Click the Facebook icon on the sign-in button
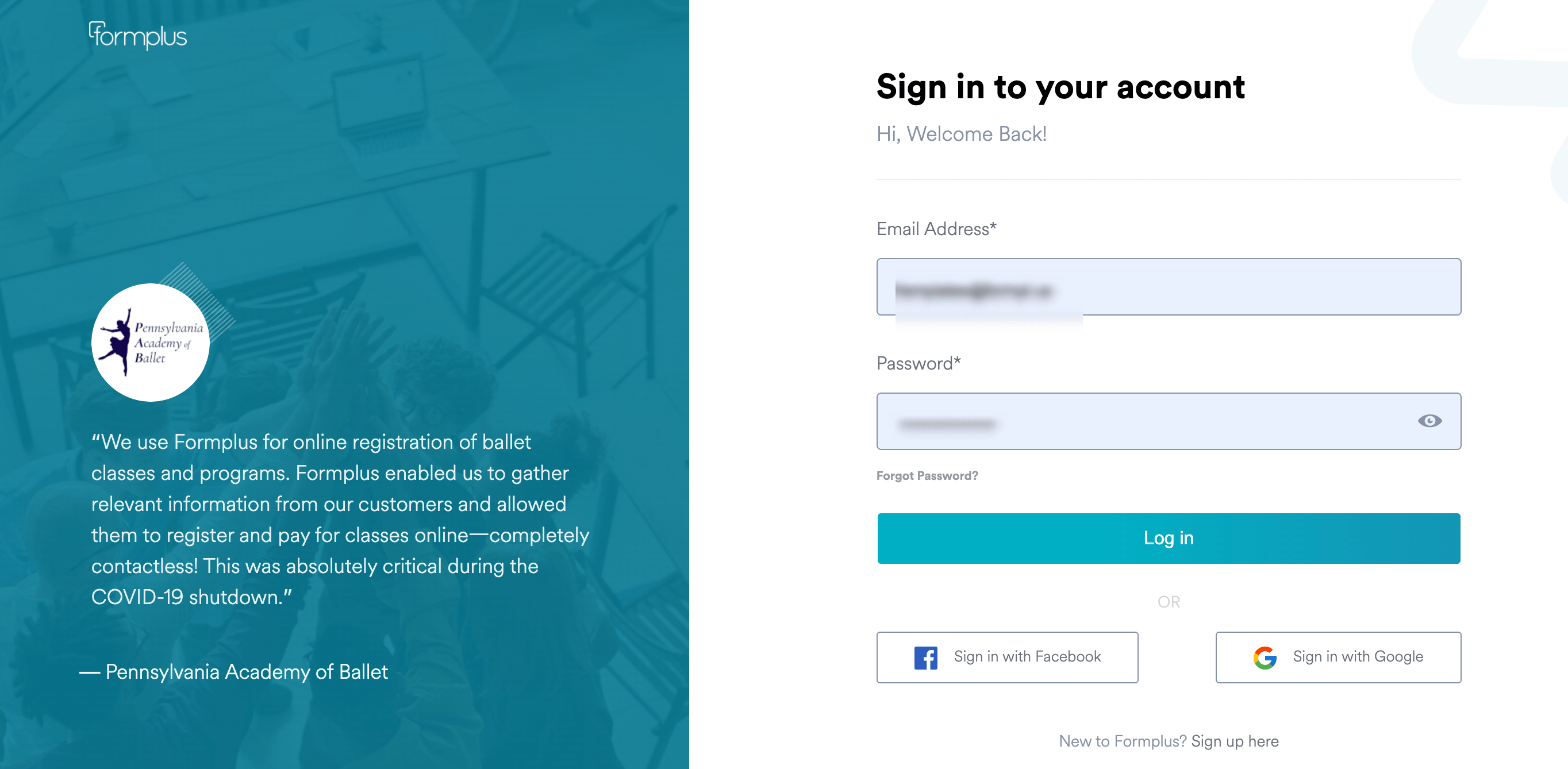Screen dimensions: 1568x769 (926, 657)
